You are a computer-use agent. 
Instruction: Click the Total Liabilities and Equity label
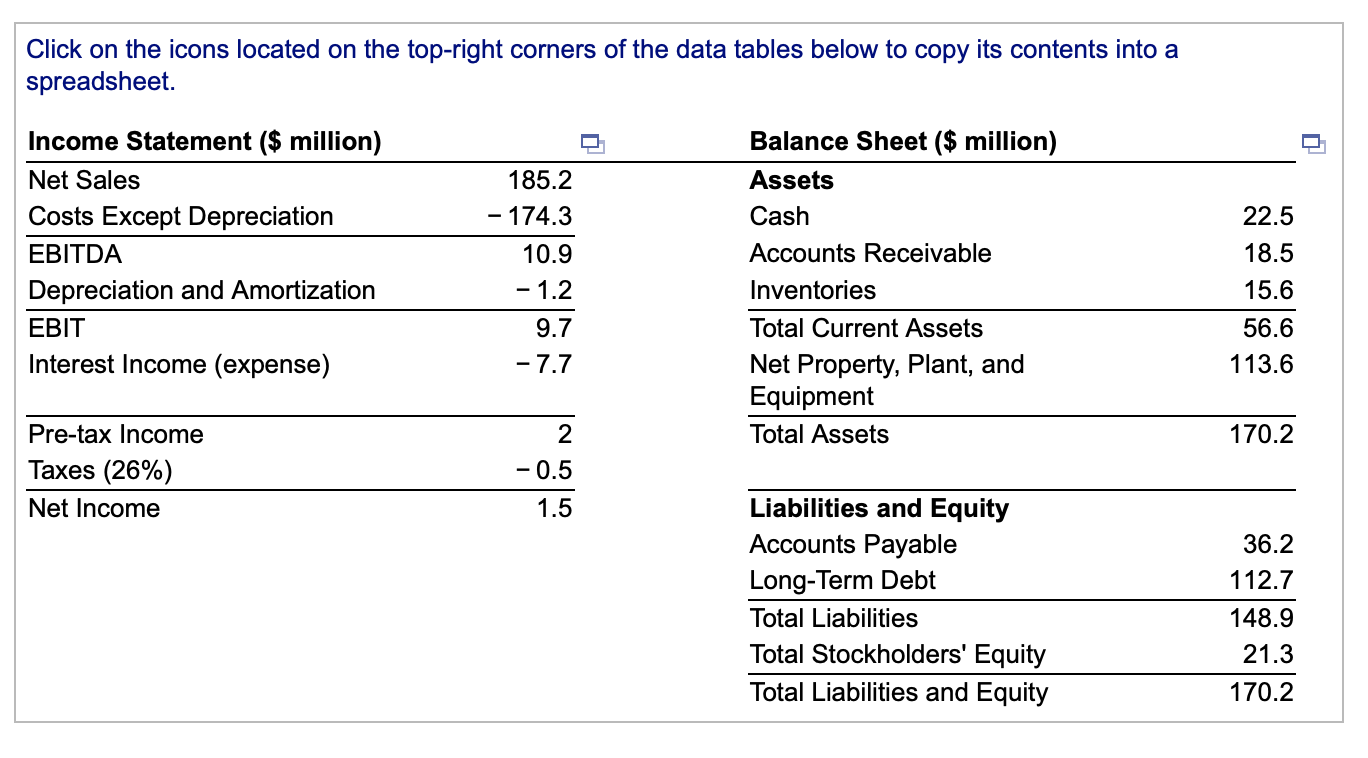[x=899, y=692]
